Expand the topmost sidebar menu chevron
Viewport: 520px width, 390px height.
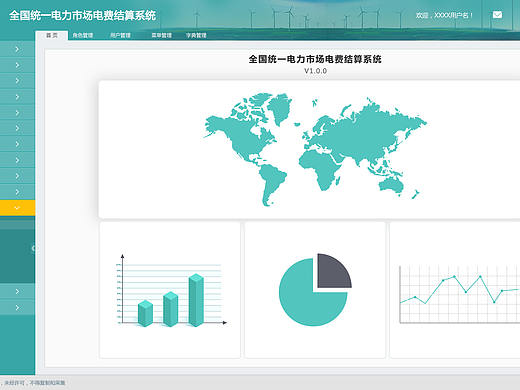coord(17,49)
